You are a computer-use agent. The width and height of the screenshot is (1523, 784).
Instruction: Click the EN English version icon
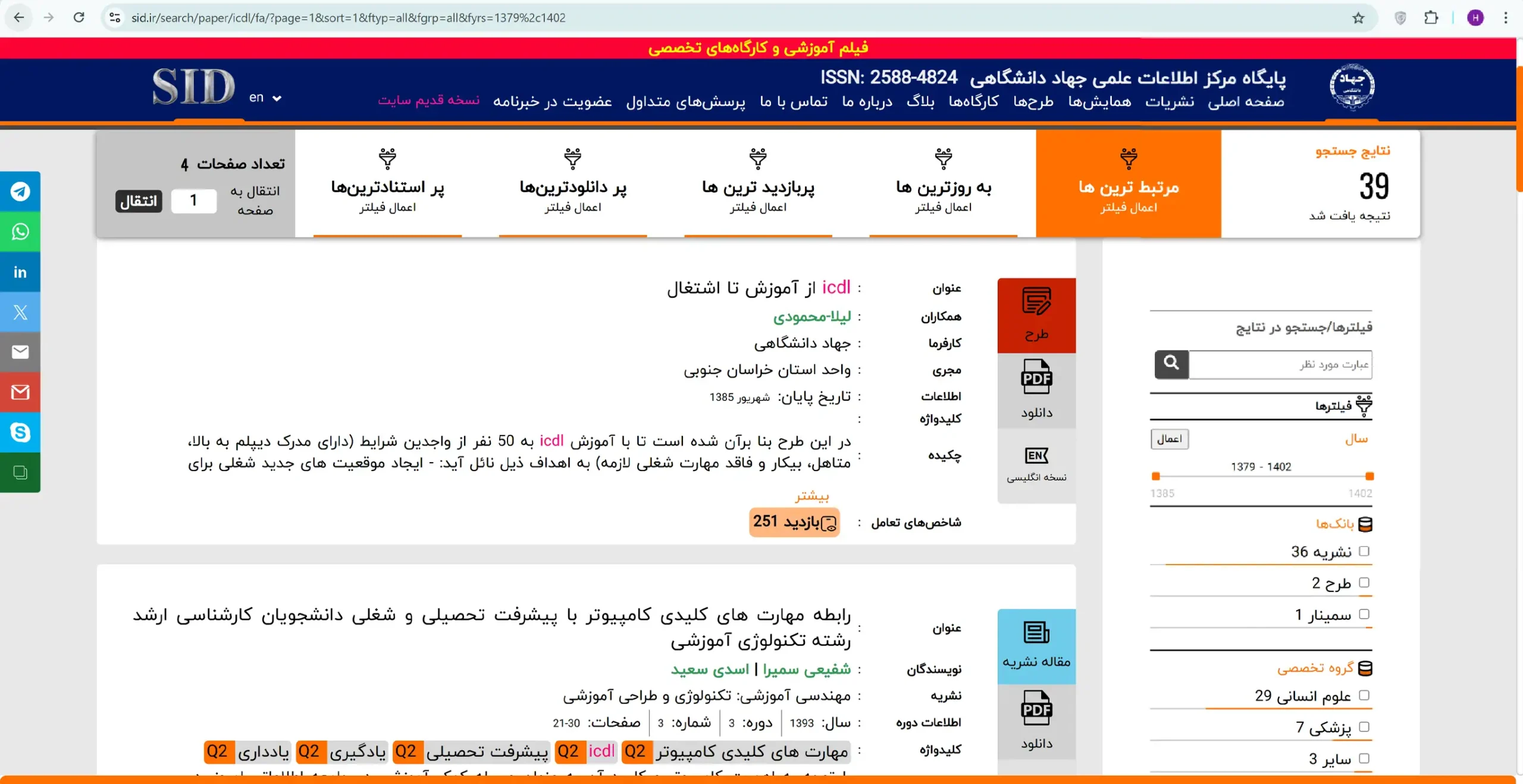(x=1036, y=466)
